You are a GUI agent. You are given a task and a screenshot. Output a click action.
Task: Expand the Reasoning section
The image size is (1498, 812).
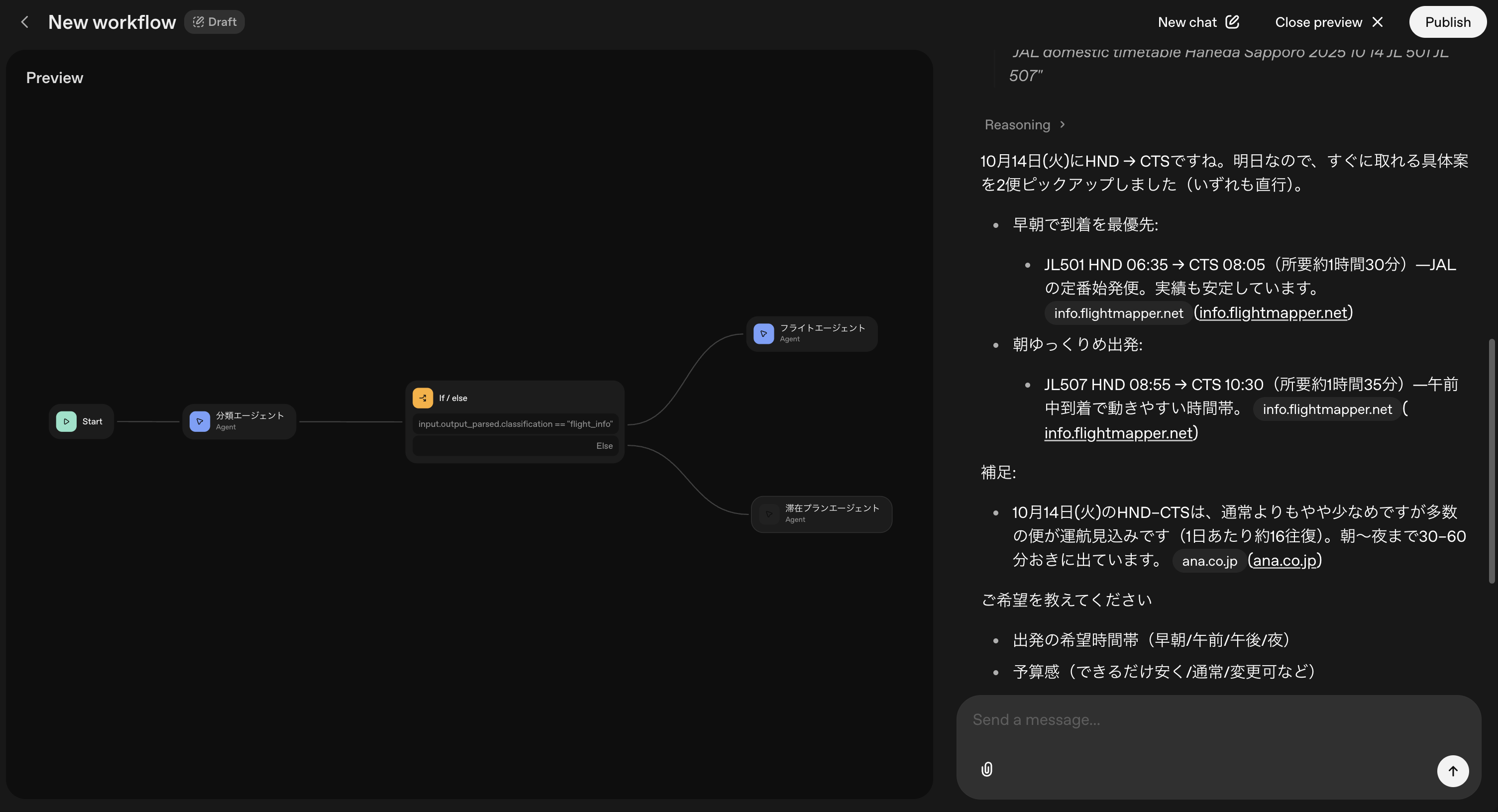(1025, 124)
